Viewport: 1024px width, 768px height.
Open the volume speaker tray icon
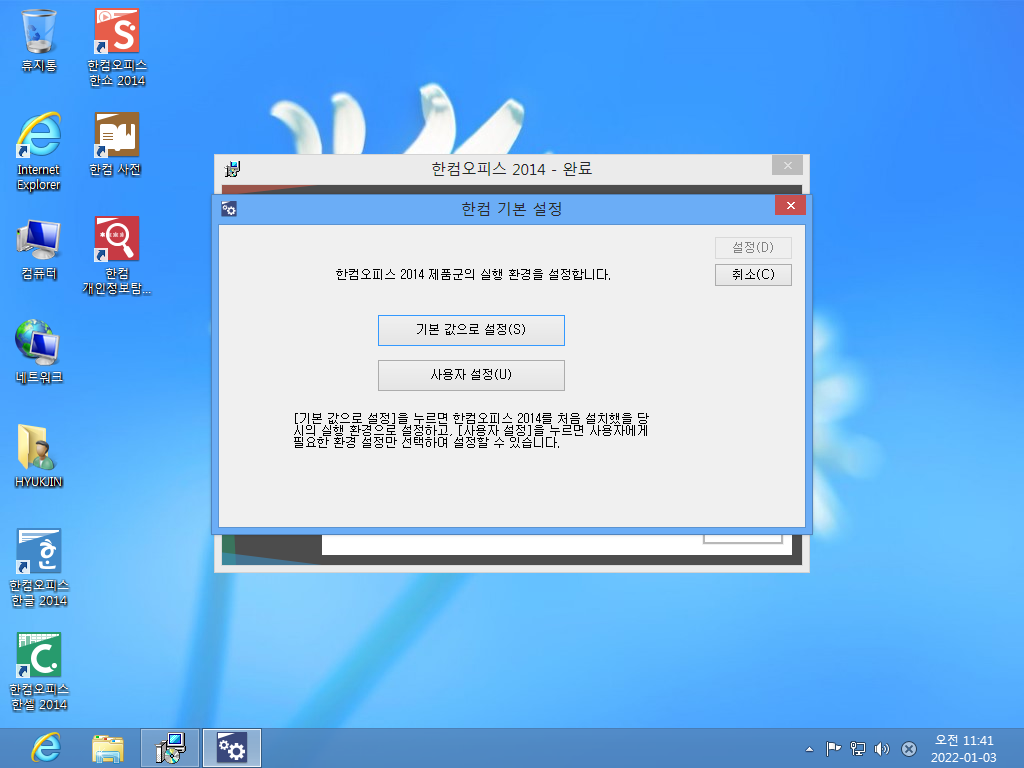pos(882,749)
